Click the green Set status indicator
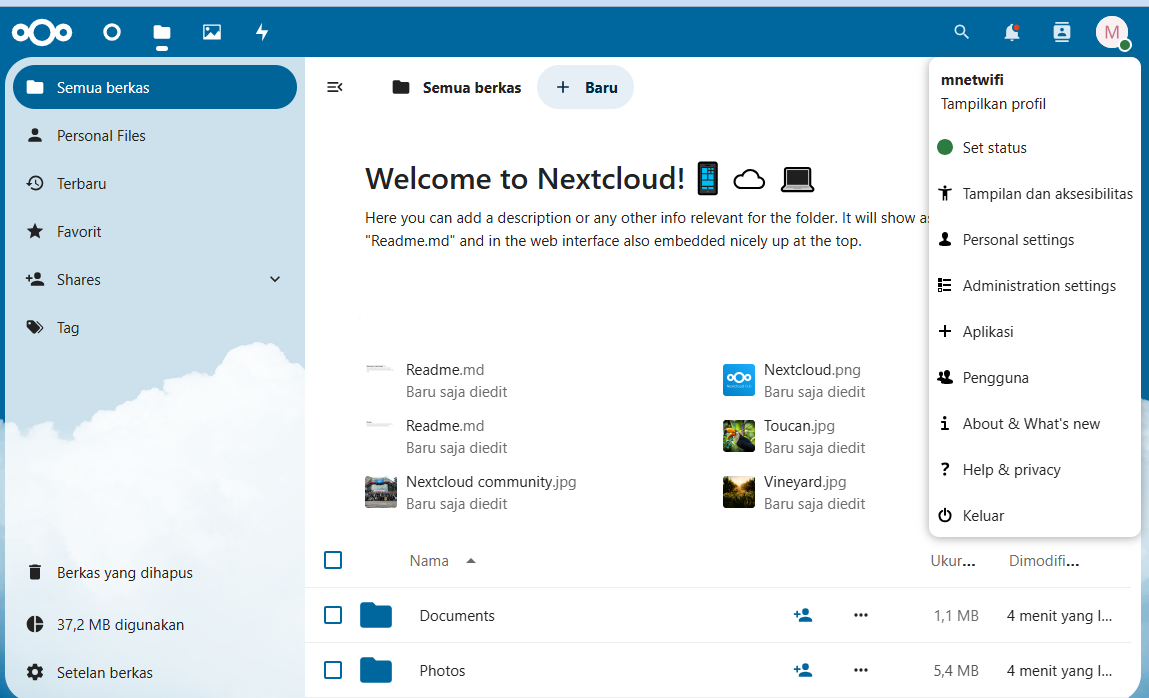The image size is (1149, 698). 944,147
